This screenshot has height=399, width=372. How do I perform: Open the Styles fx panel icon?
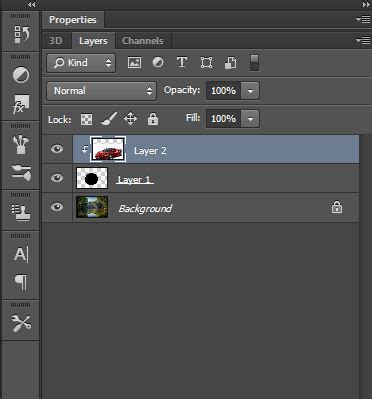point(21,104)
